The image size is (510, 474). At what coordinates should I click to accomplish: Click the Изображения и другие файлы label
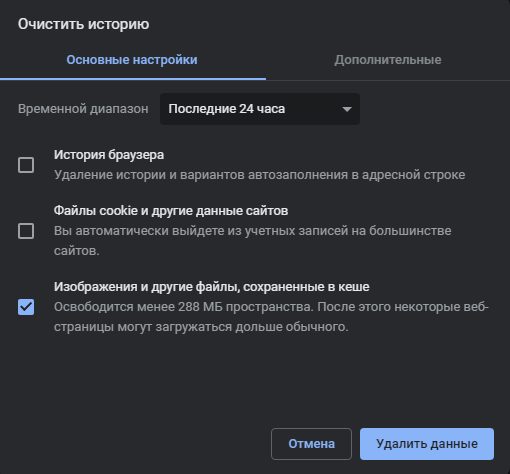click(212, 287)
